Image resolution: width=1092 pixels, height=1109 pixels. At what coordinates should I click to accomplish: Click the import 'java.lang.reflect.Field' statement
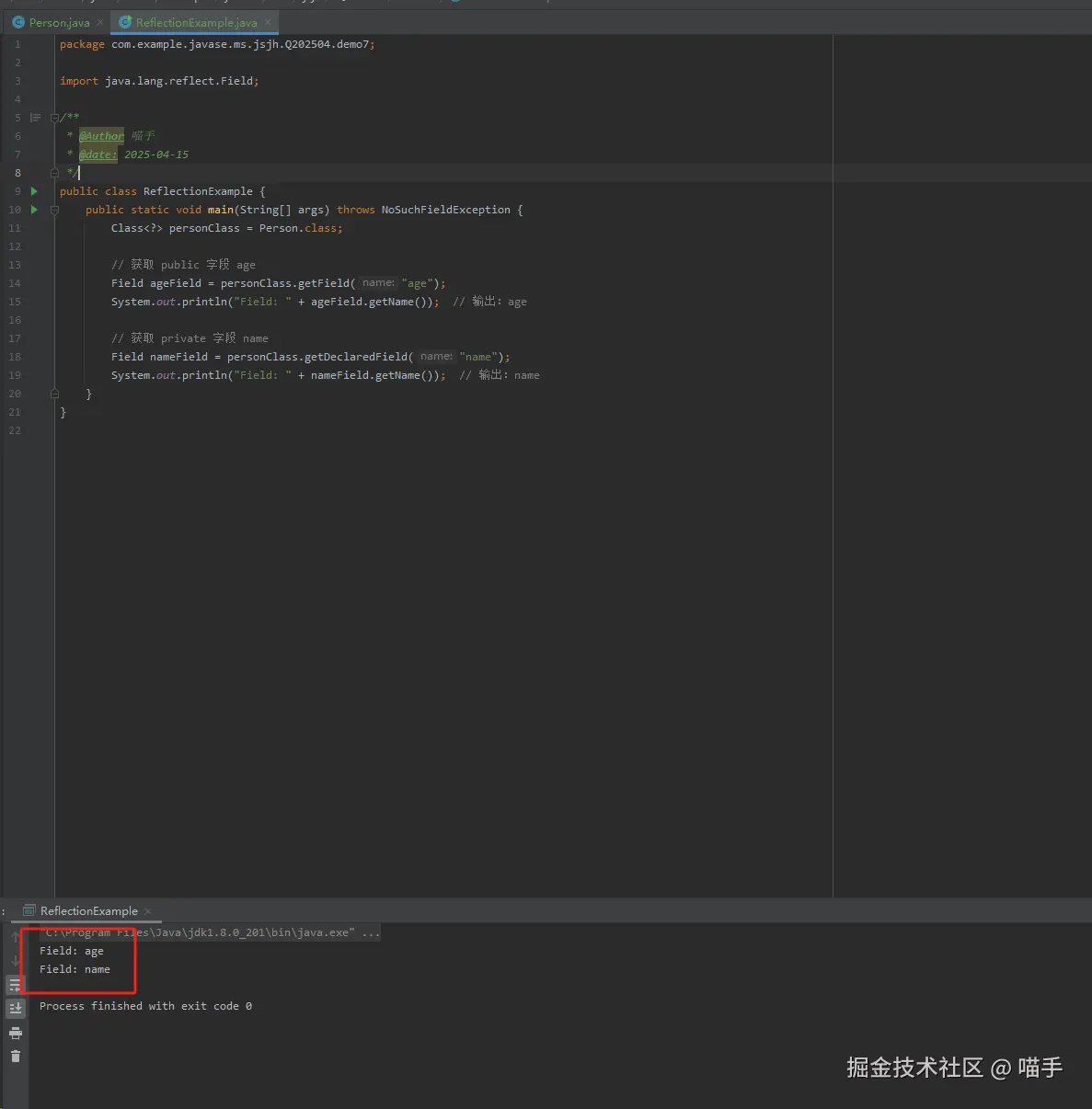159,81
